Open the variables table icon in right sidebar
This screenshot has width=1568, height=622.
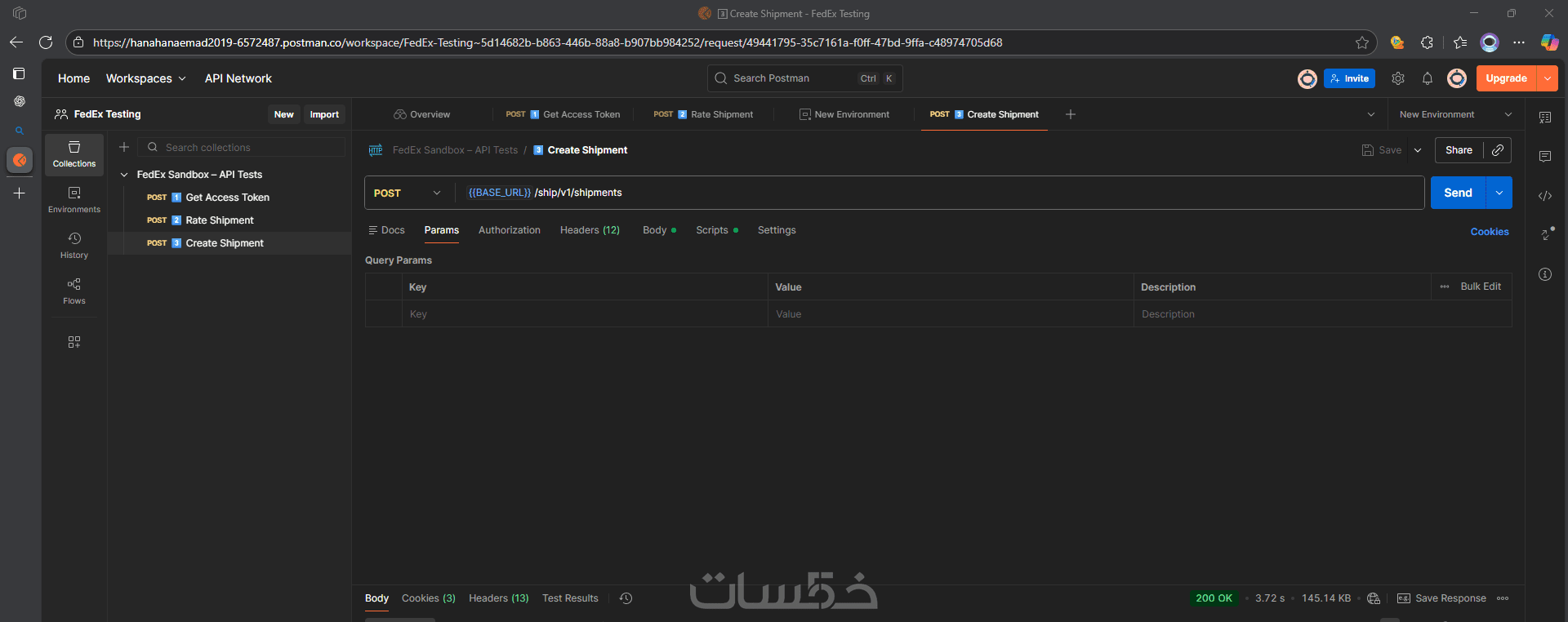[x=1545, y=118]
